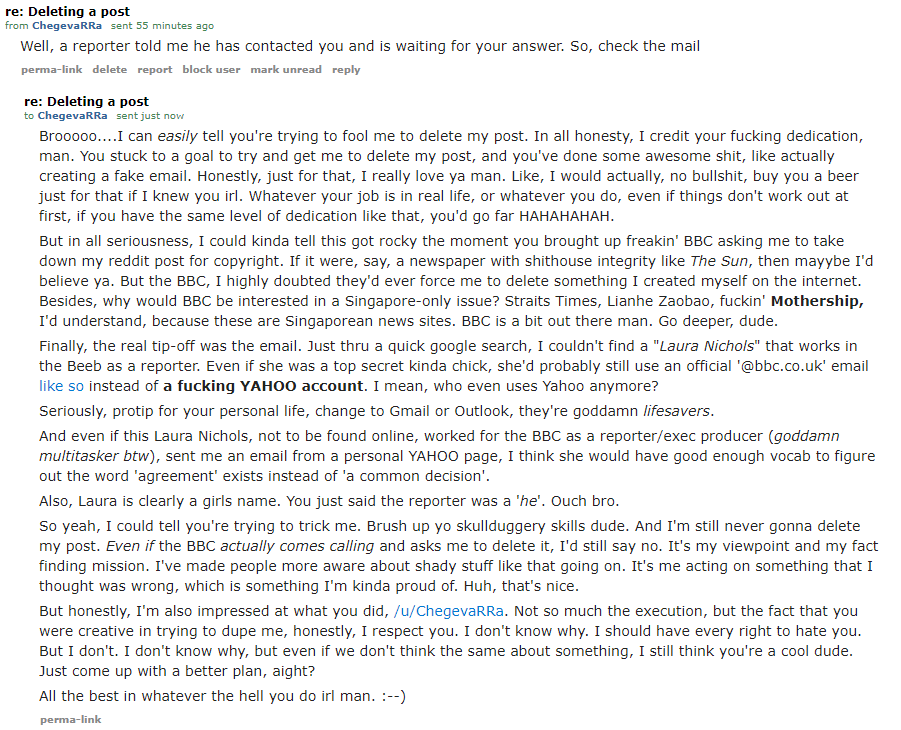This screenshot has width=901, height=730.
Task: Open perma-link at bottom of the reply
Action: point(70,719)
